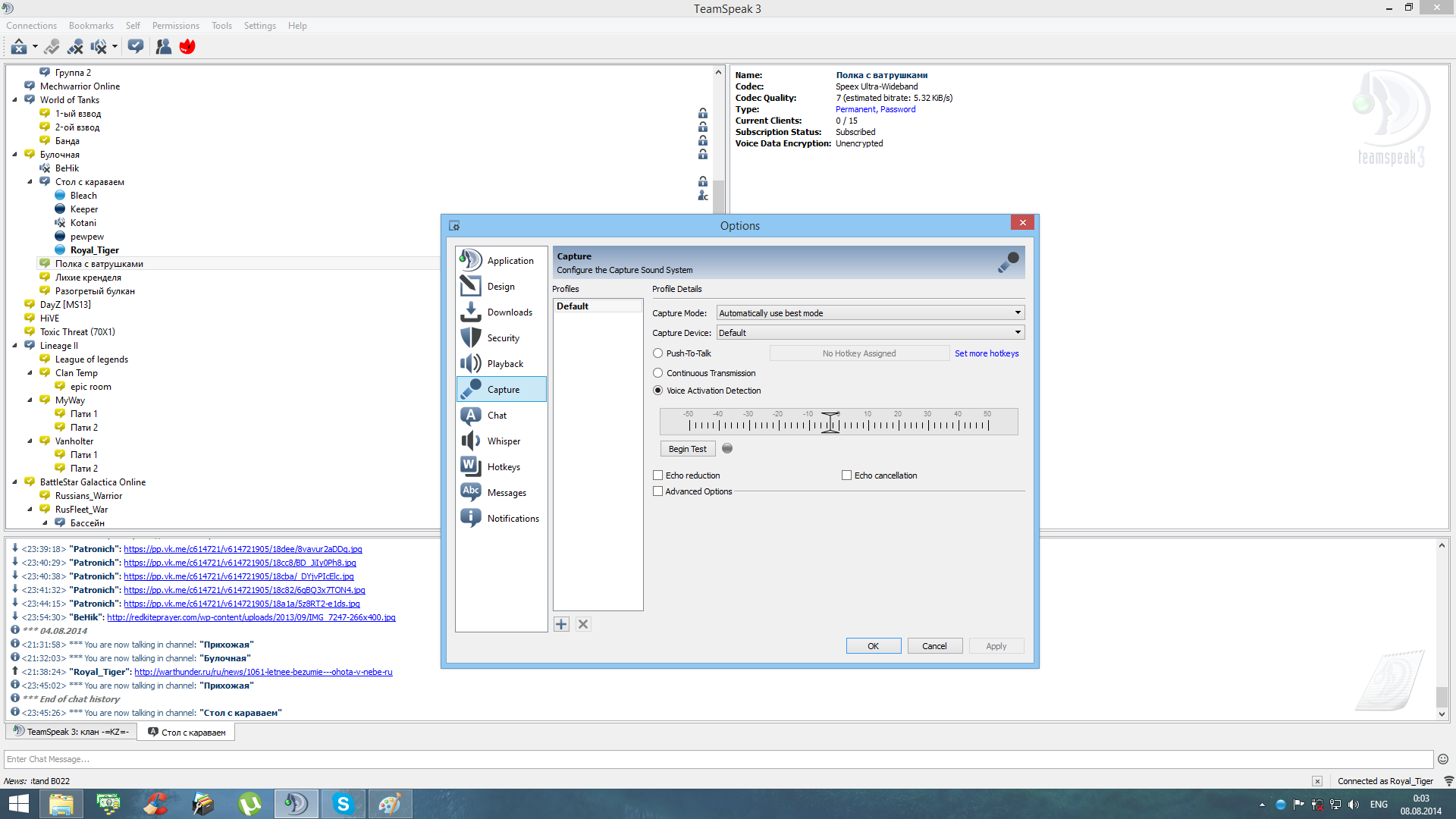Open Application options category
This screenshot has height=819, width=1456.
(501, 260)
